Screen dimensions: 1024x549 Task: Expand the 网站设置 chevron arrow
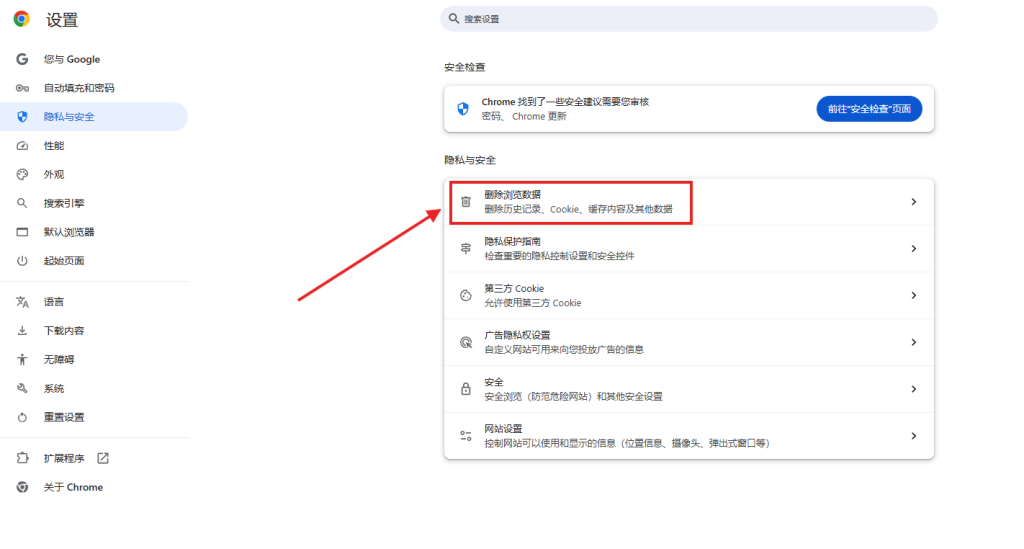[913, 436]
